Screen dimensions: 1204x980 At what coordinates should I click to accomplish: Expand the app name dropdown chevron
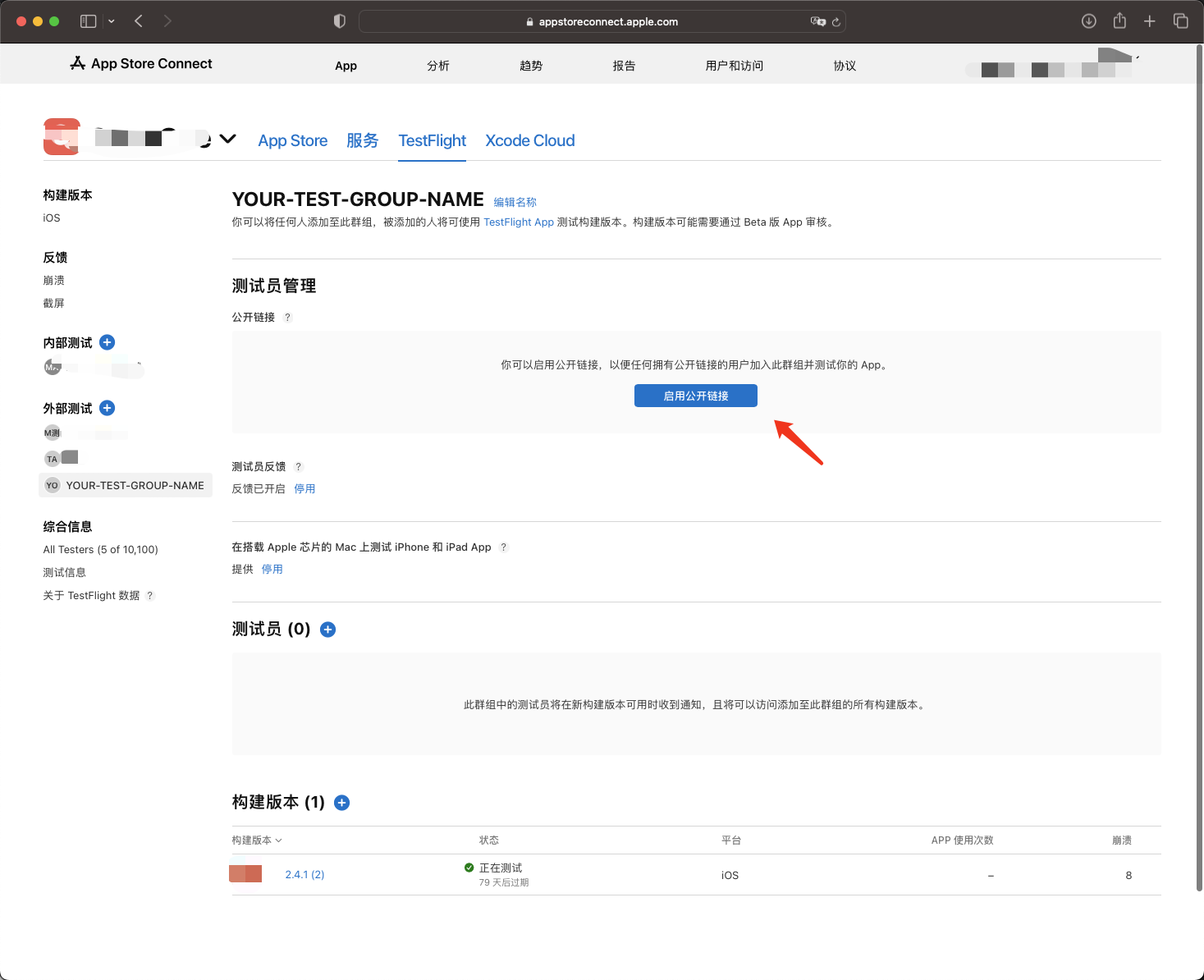[x=228, y=139]
